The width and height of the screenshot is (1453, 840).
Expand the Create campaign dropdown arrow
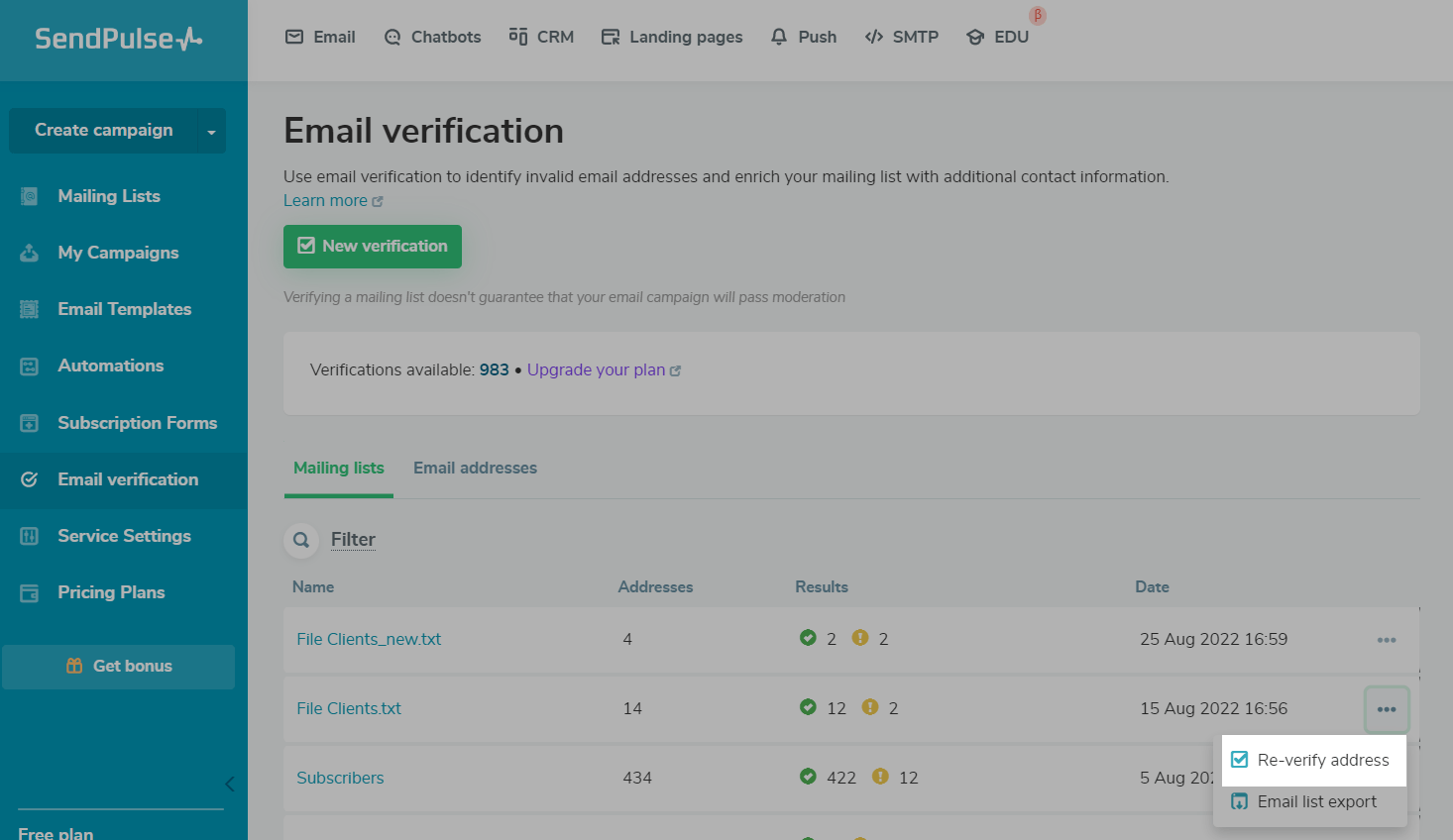point(211,131)
